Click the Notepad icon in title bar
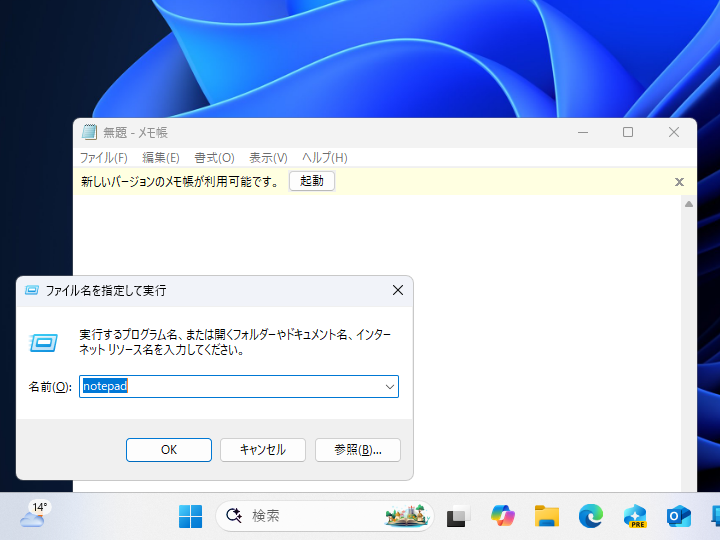Viewport: 720px width, 540px height. (x=89, y=132)
